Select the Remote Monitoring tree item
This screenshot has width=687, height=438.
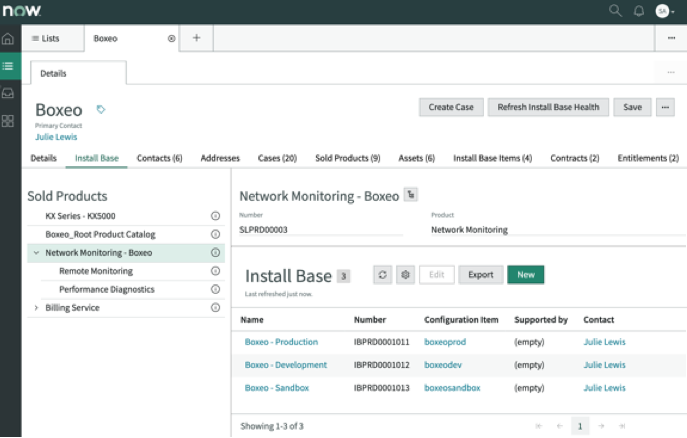pyautogui.click(x=133, y=271)
